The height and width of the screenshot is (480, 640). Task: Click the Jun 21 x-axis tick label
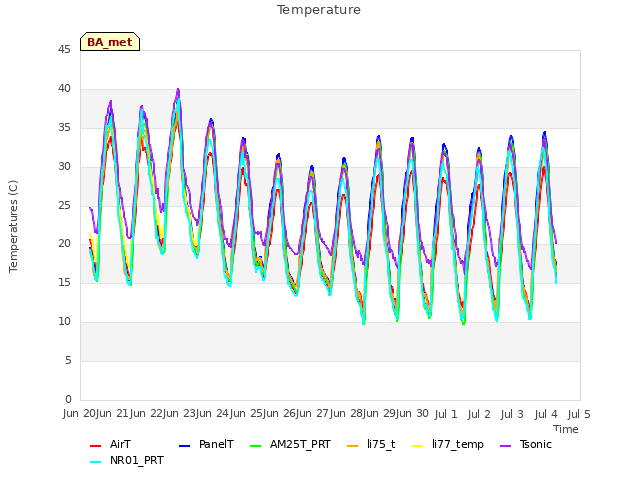(x=113, y=414)
